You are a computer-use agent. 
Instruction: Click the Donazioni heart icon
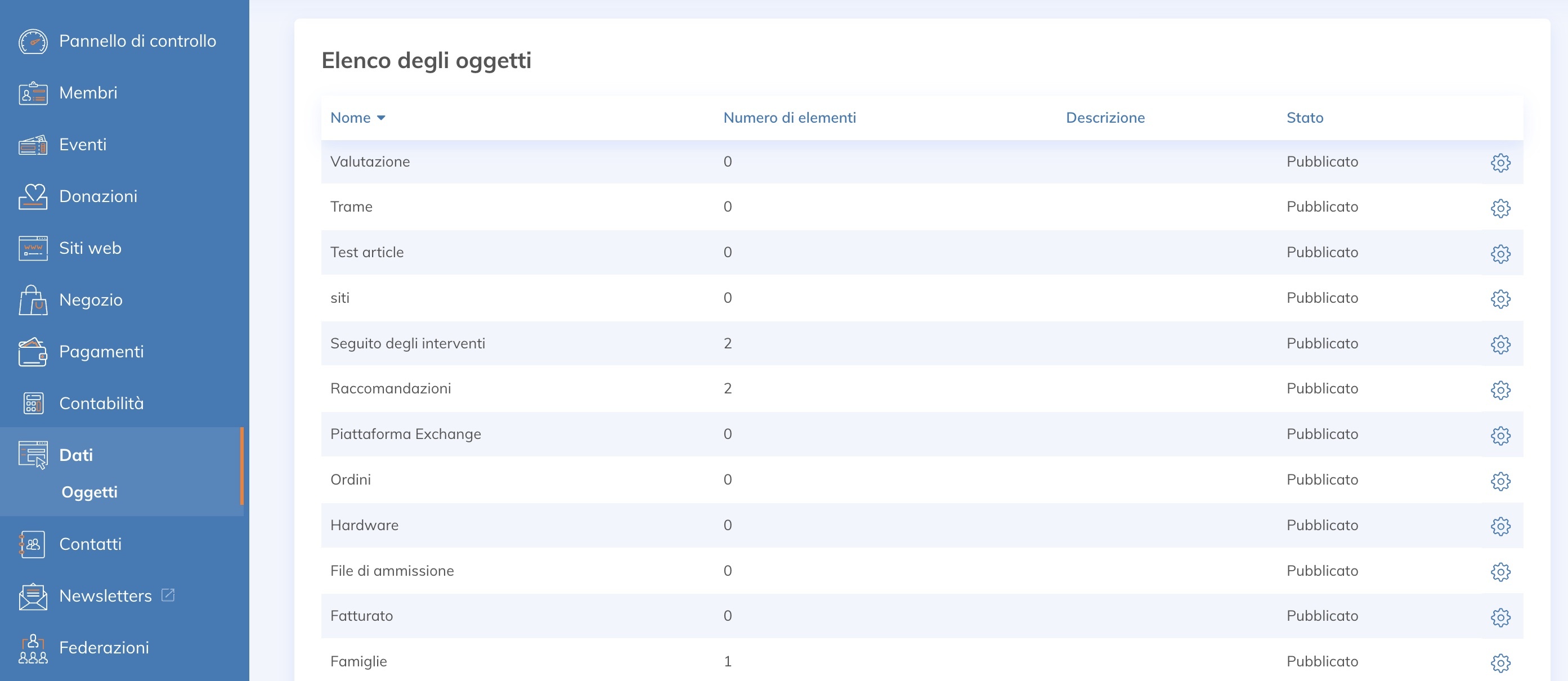click(x=33, y=196)
